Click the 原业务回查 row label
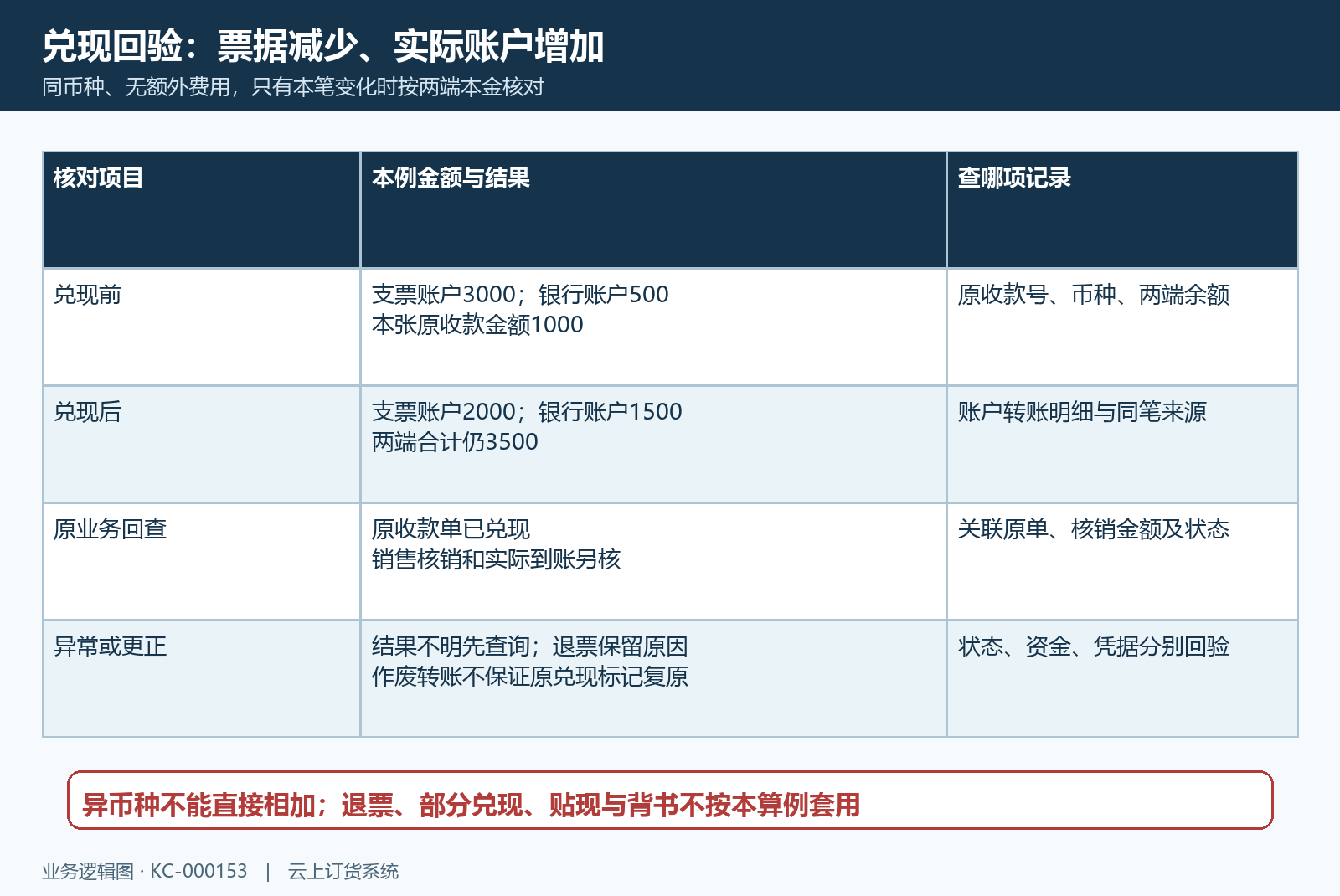 click(x=111, y=529)
